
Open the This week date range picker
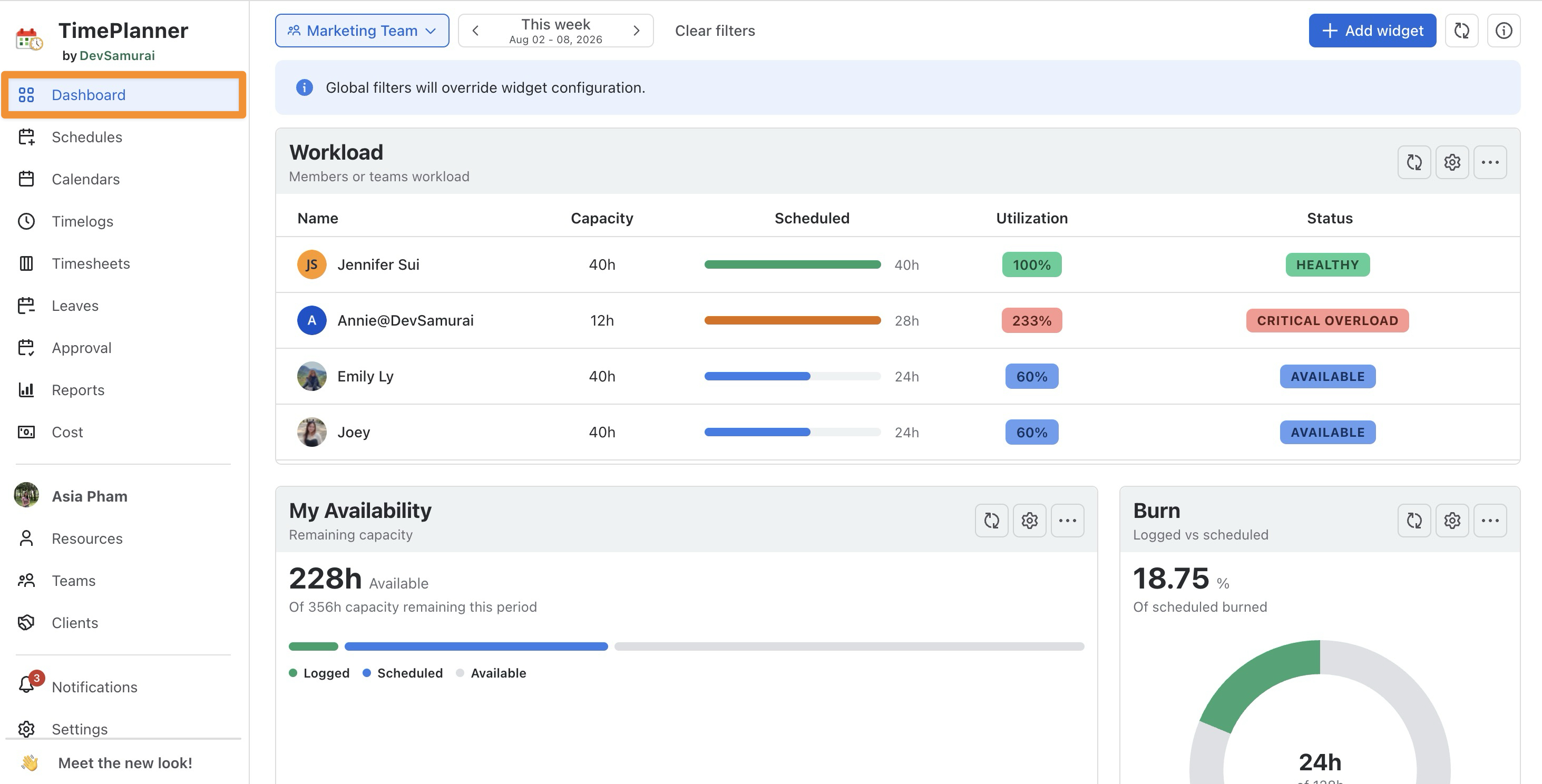click(555, 31)
